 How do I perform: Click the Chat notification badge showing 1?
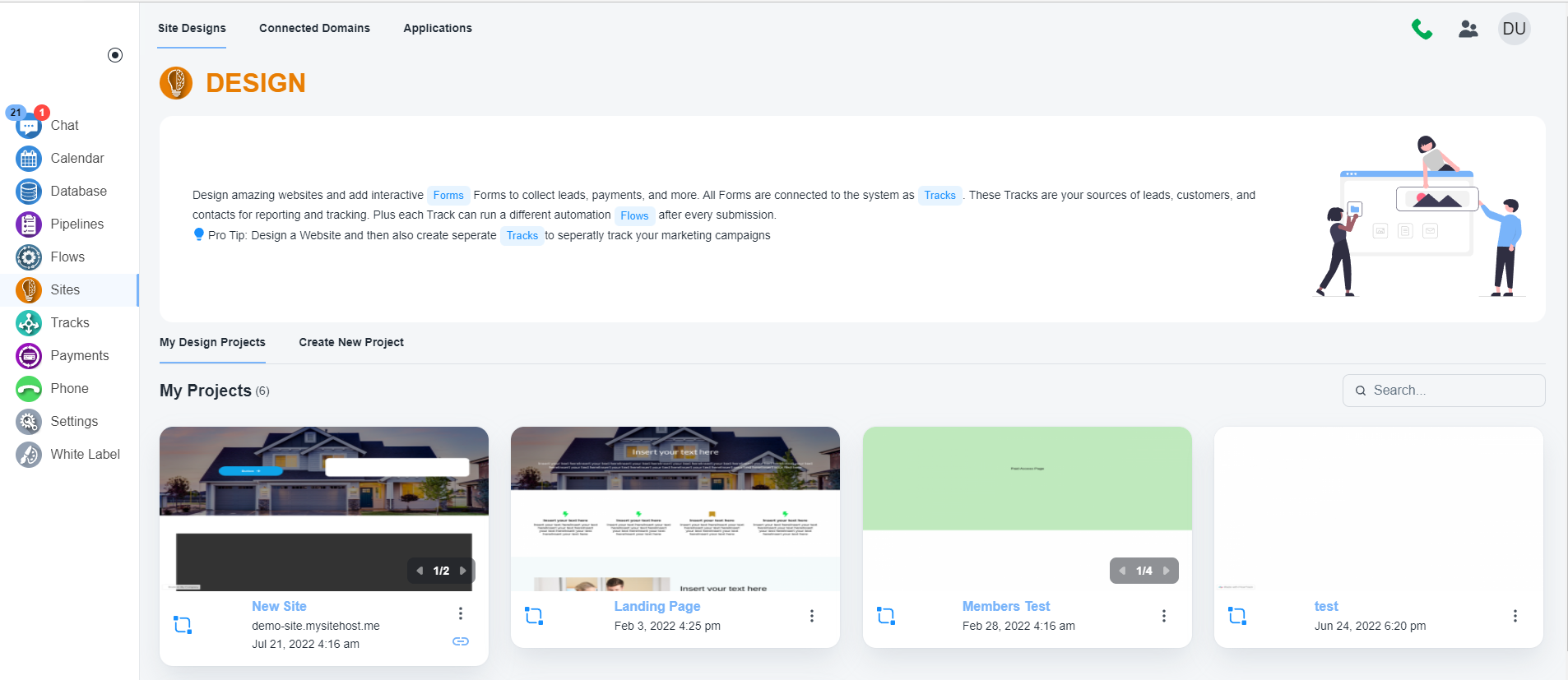[x=42, y=113]
